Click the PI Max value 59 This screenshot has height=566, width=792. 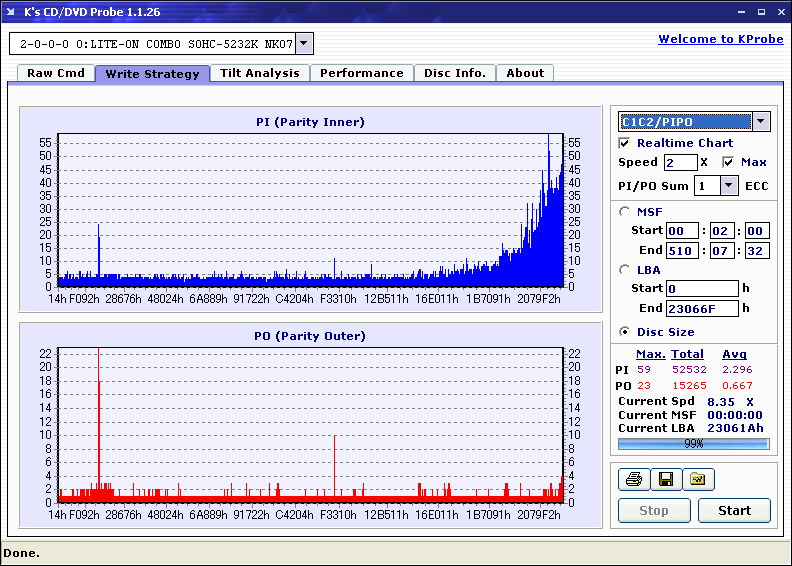pyautogui.click(x=644, y=370)
